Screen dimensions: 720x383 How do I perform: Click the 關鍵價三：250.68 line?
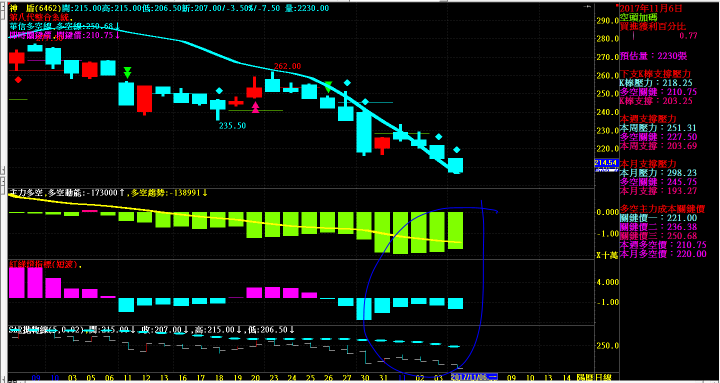[658, 236]
